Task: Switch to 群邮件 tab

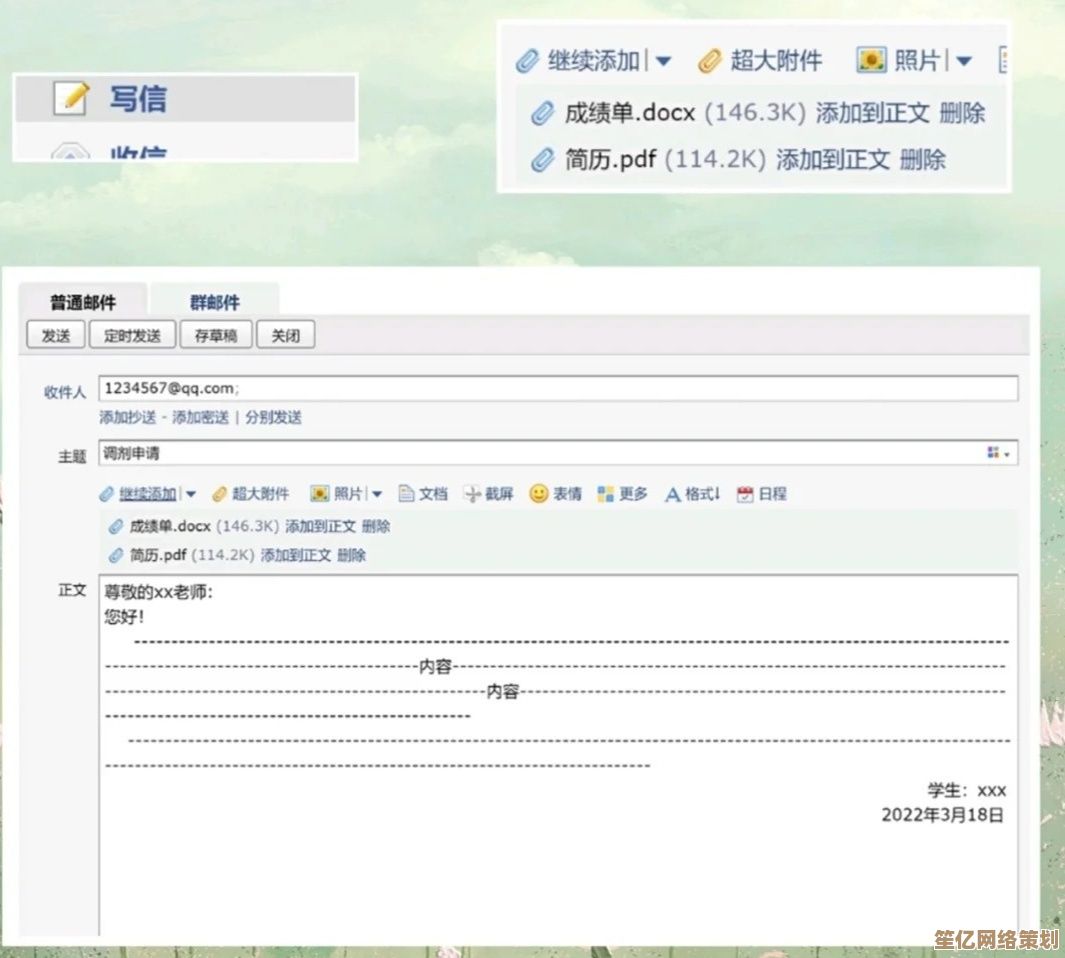Action: tap(215, 302)
